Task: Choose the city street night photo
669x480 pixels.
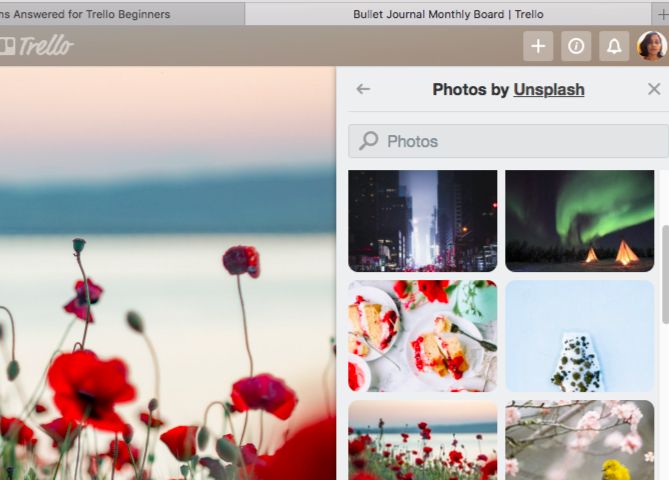Action: 422,220
